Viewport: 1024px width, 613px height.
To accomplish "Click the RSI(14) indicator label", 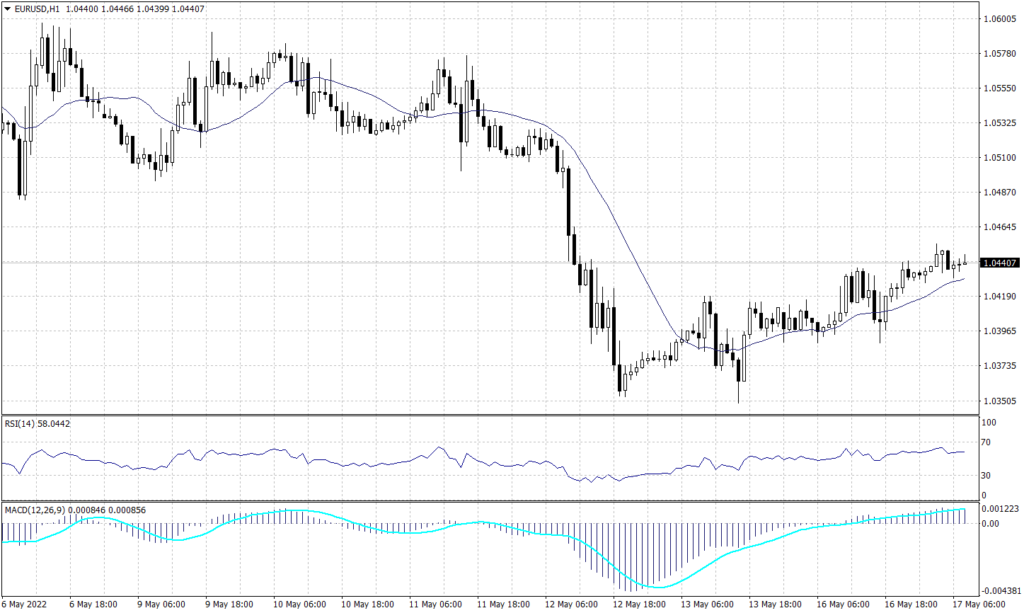I will (x=22, y=424).
